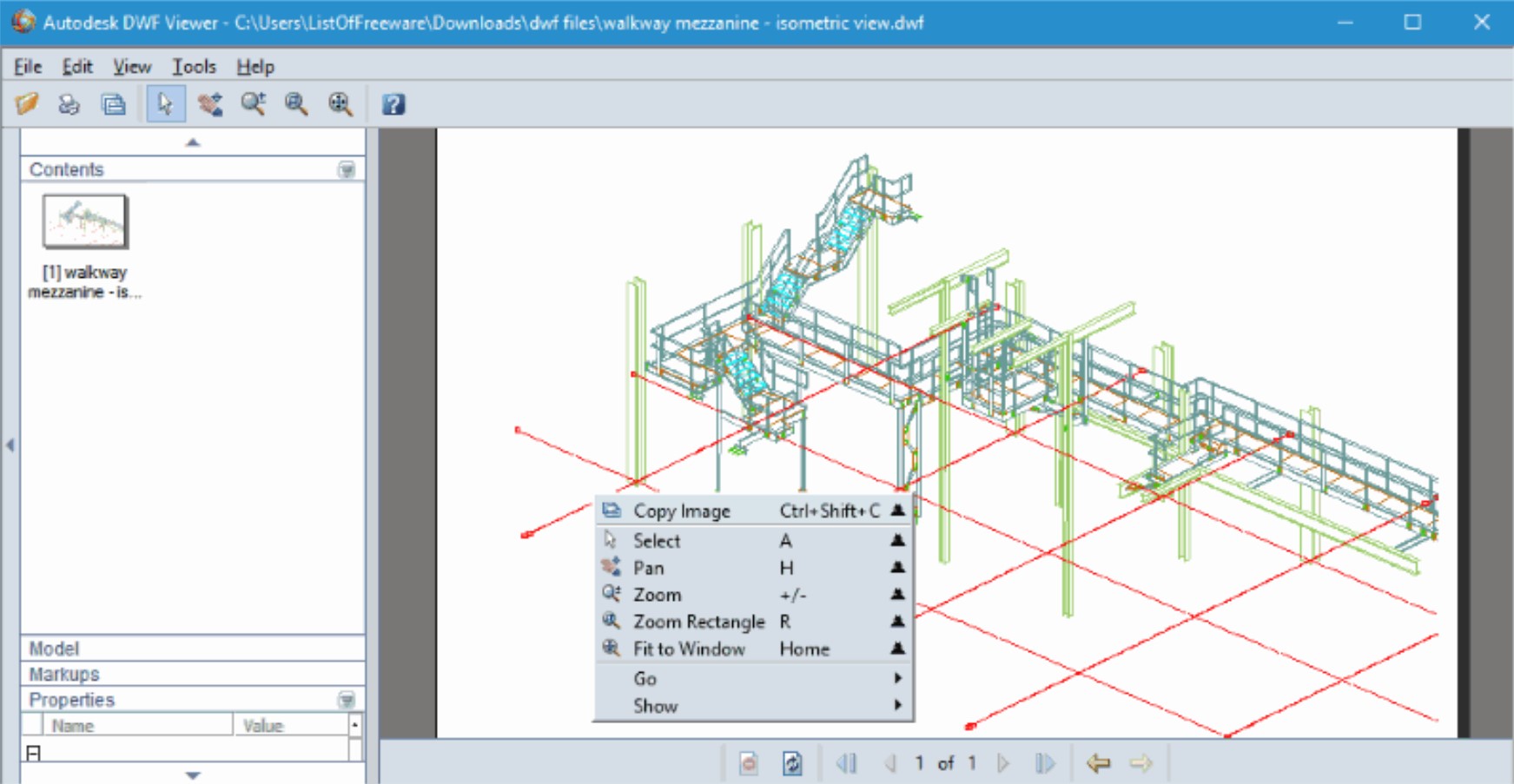Click the page number field showing 1
The height and width of the screenshot is (784, 1514).
coord(919,763)
